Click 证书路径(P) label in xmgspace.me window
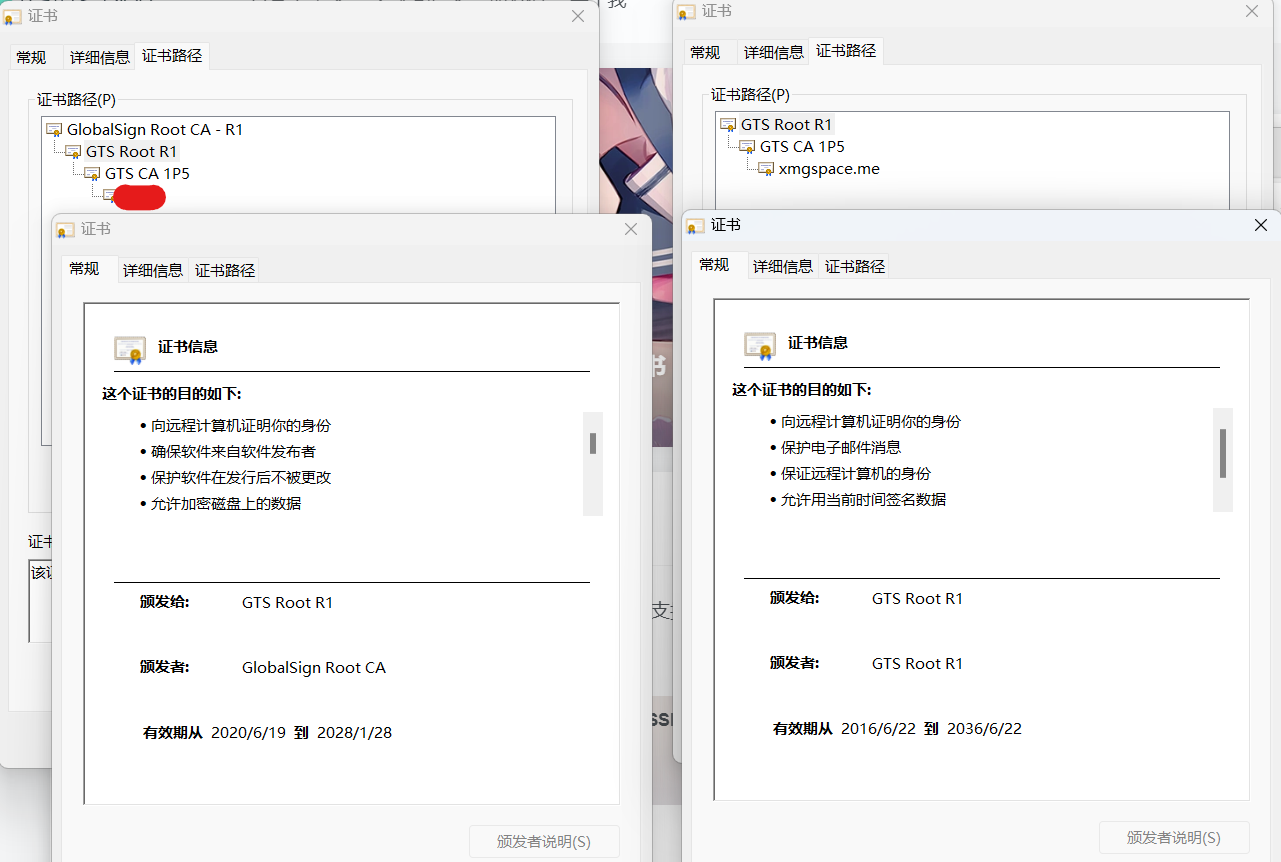 pyautogui.click(x=751, y=95)
